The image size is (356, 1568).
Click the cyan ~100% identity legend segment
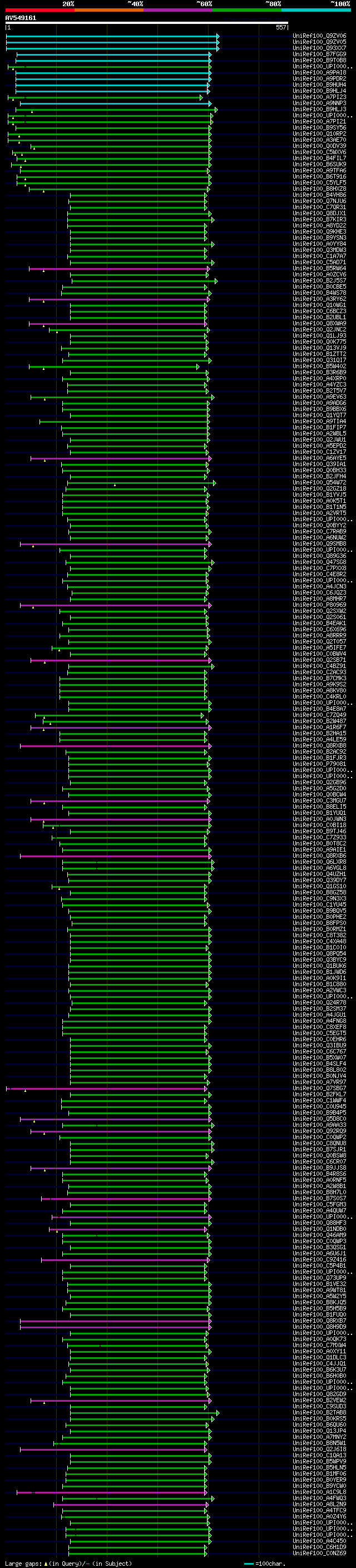coord(316,10)
